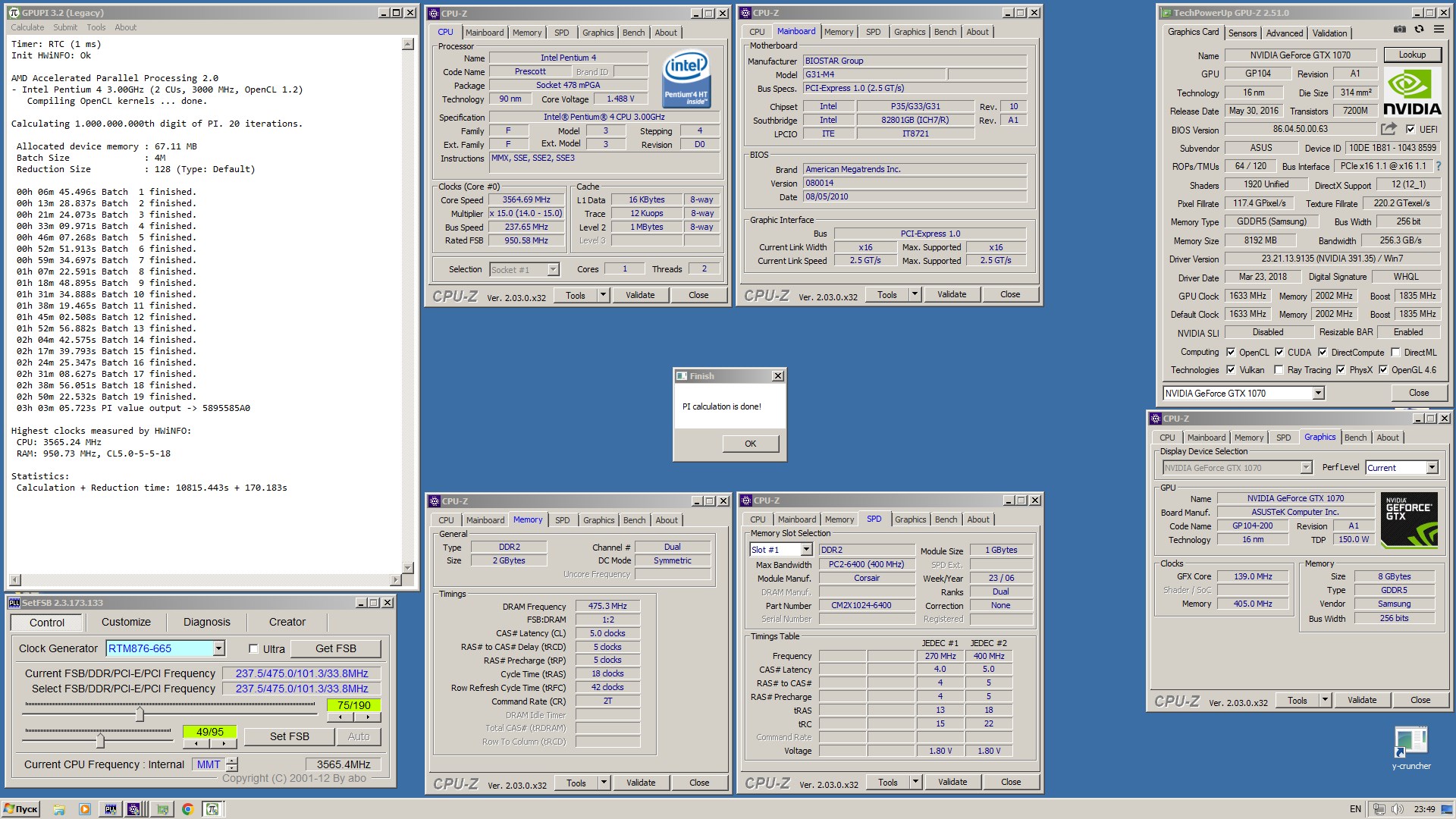Open the Calculate menu in GPUPI
This screenshot has height=819, width=1456.
pos(27,27)
